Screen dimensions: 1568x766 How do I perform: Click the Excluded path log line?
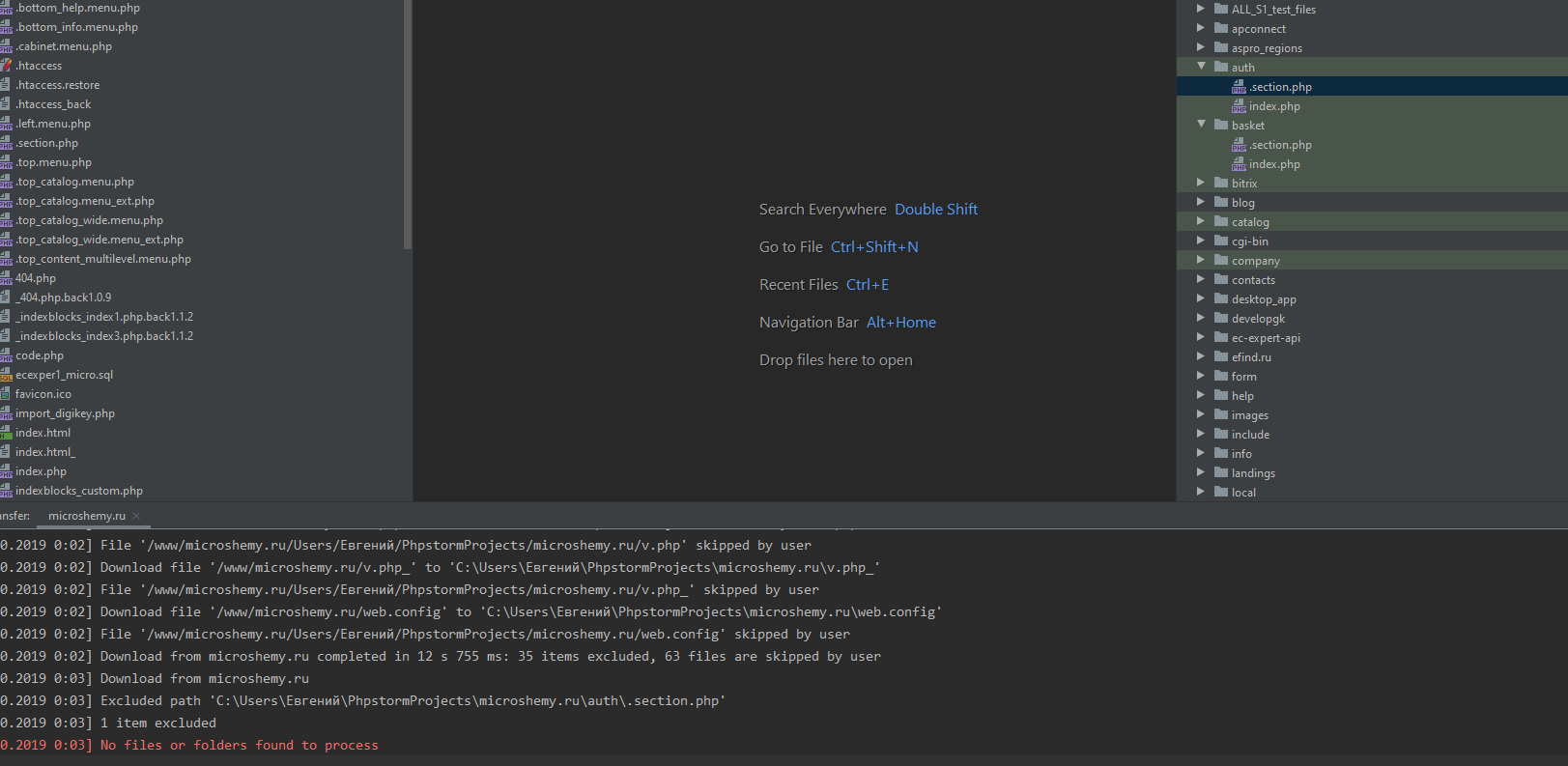tap(413, 701)
